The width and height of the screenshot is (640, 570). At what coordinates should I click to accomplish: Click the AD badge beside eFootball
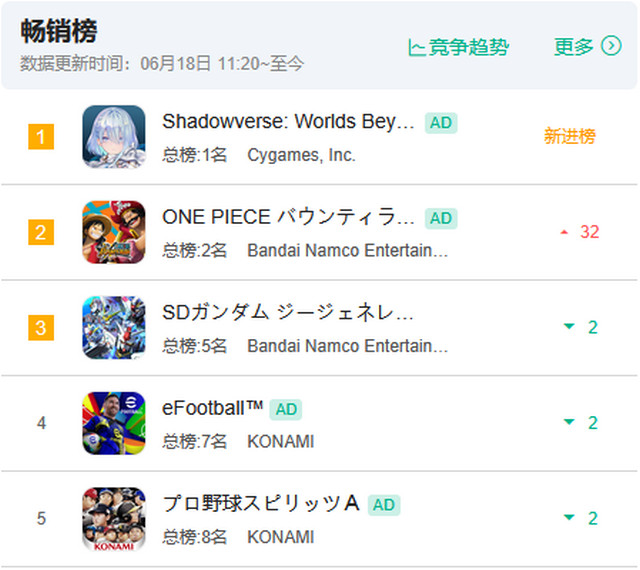pyautogui.click(x=286, y=409)
